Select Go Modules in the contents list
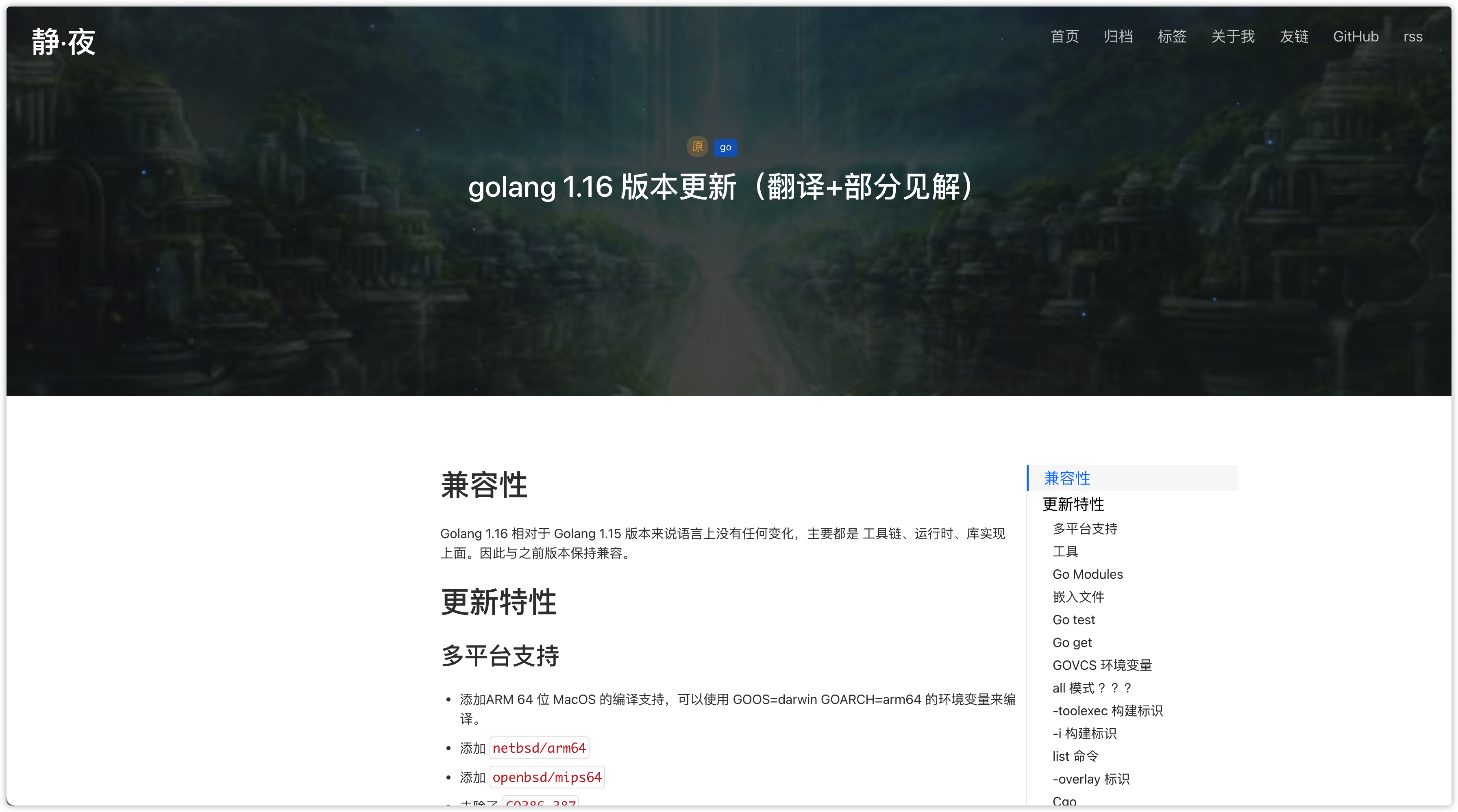This screenshot has width=1458, height=812. (x=1087, y=574)
